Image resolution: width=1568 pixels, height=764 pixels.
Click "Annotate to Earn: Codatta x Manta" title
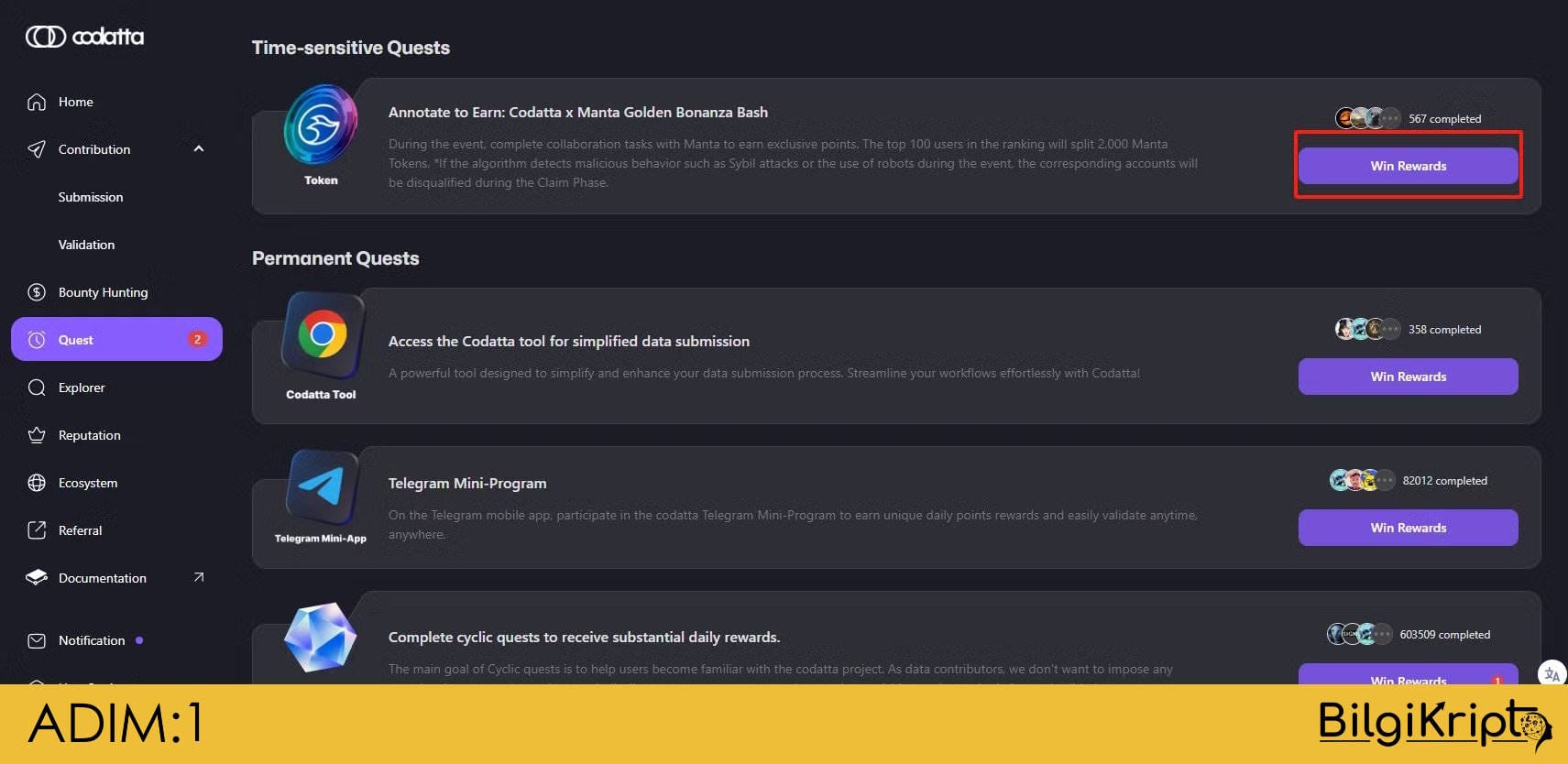(x=578, y=113)
